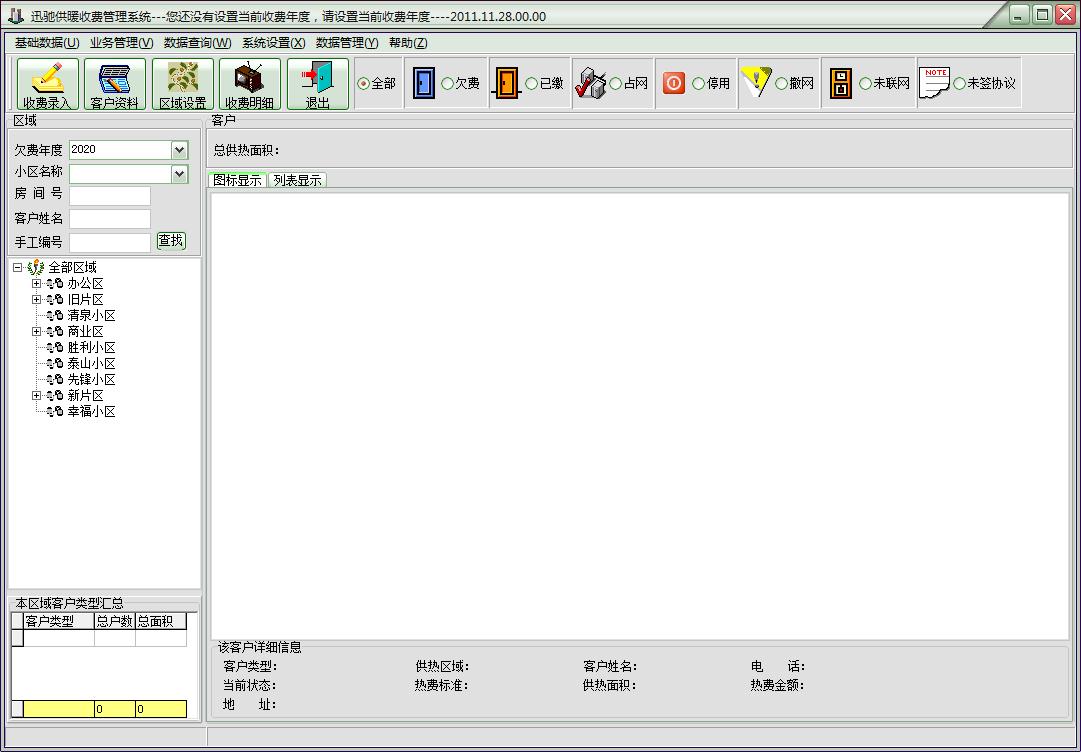Image resolution: width=1081 pixels, height=752 pixels.
Task: Open the 客户资料 toolbar icon
Action: pos(114,83)
